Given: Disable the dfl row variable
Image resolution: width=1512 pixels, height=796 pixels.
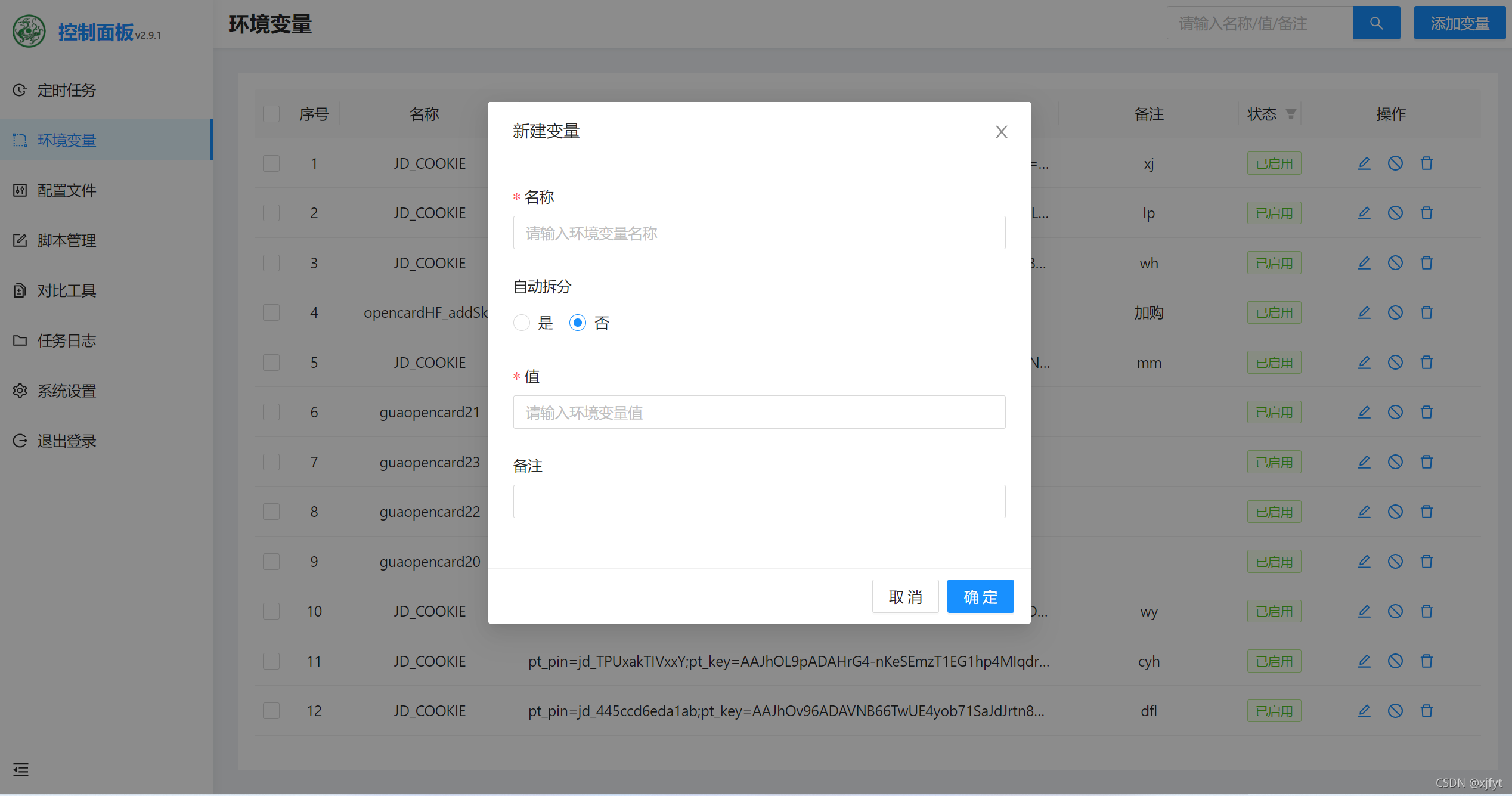Looking at the screenshot, I should [1395, 711].
